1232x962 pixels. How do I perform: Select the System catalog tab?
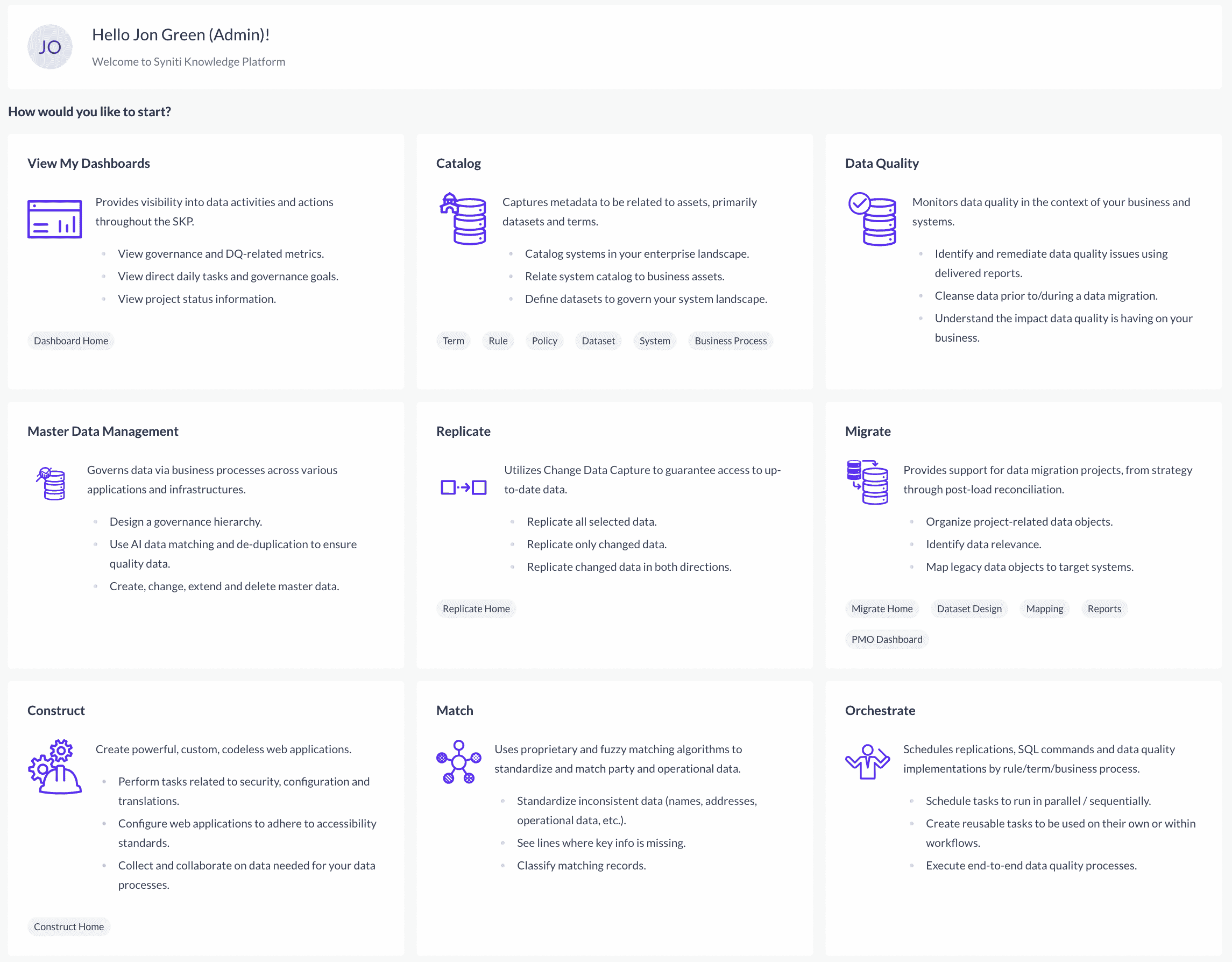654,340
